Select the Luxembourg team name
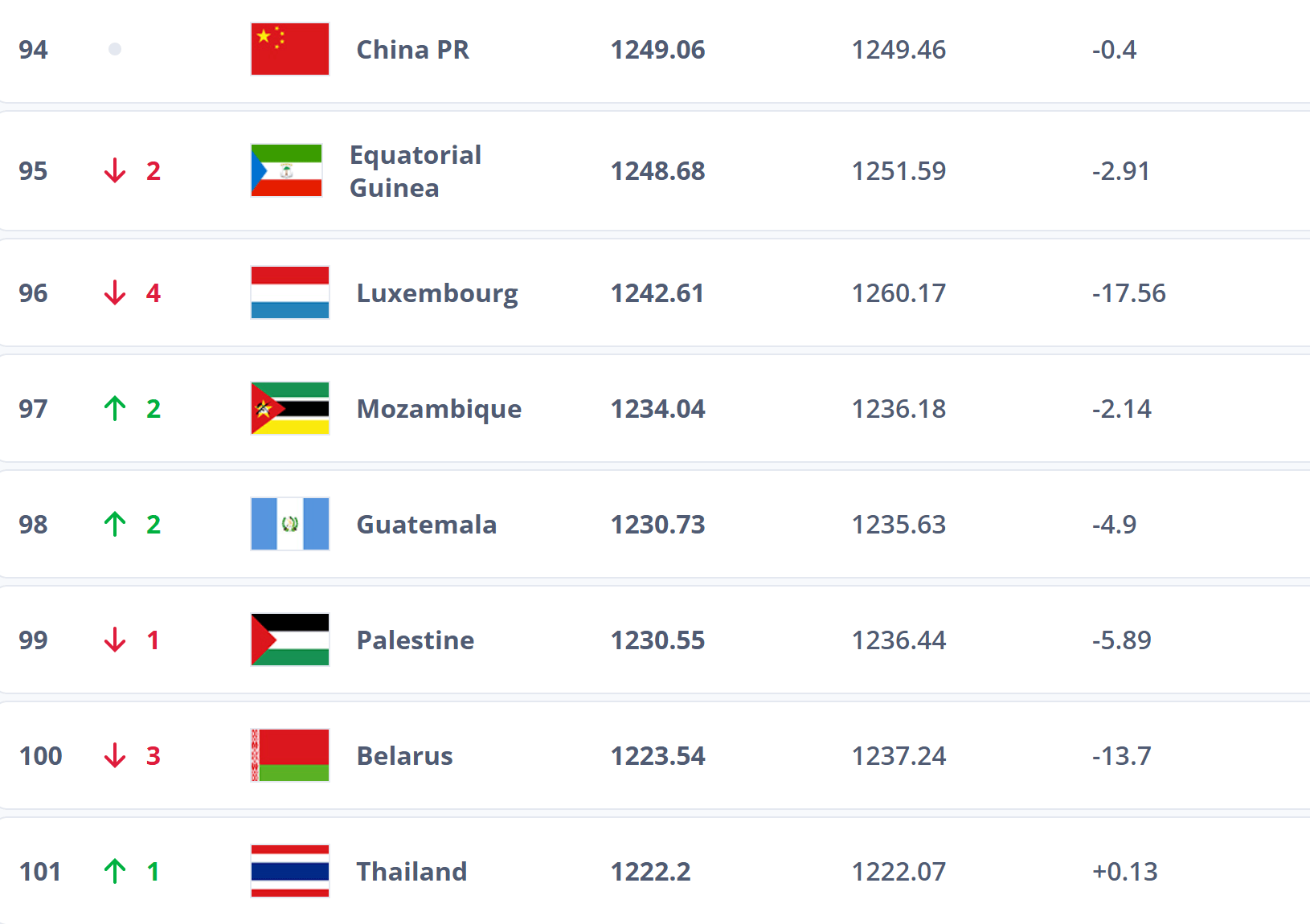This screenshot has width=1310, height=924. tap(436, 293)
